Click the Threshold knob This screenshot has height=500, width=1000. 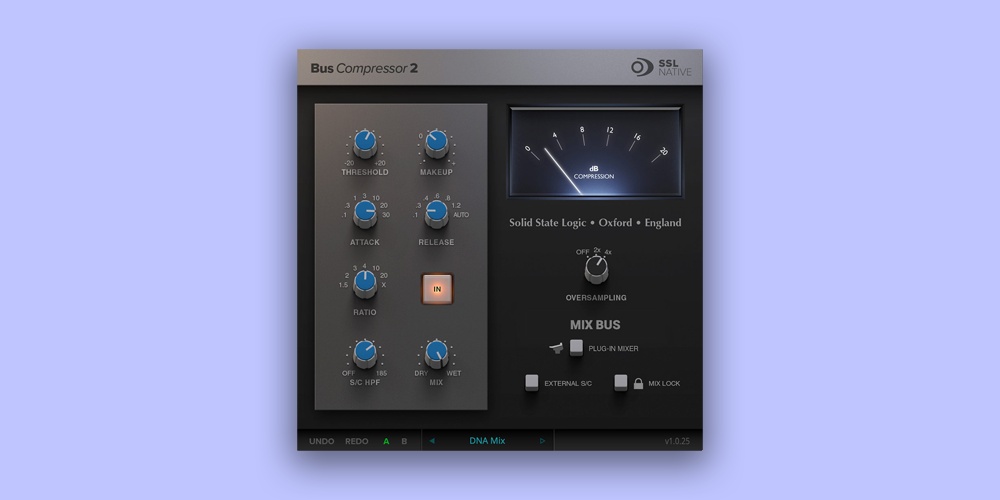pos(365,143)
